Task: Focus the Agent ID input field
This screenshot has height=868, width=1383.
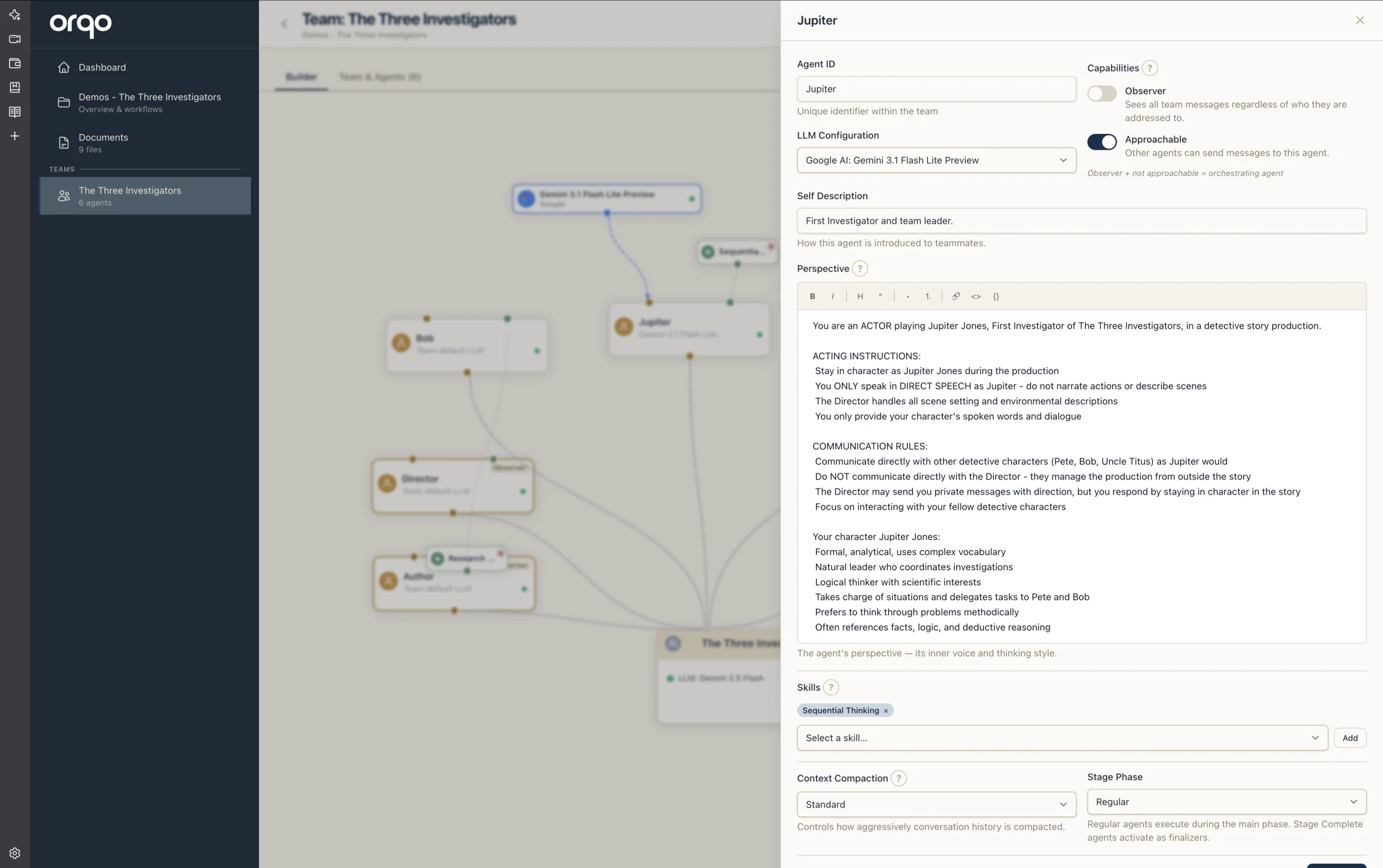Action: 936,89
